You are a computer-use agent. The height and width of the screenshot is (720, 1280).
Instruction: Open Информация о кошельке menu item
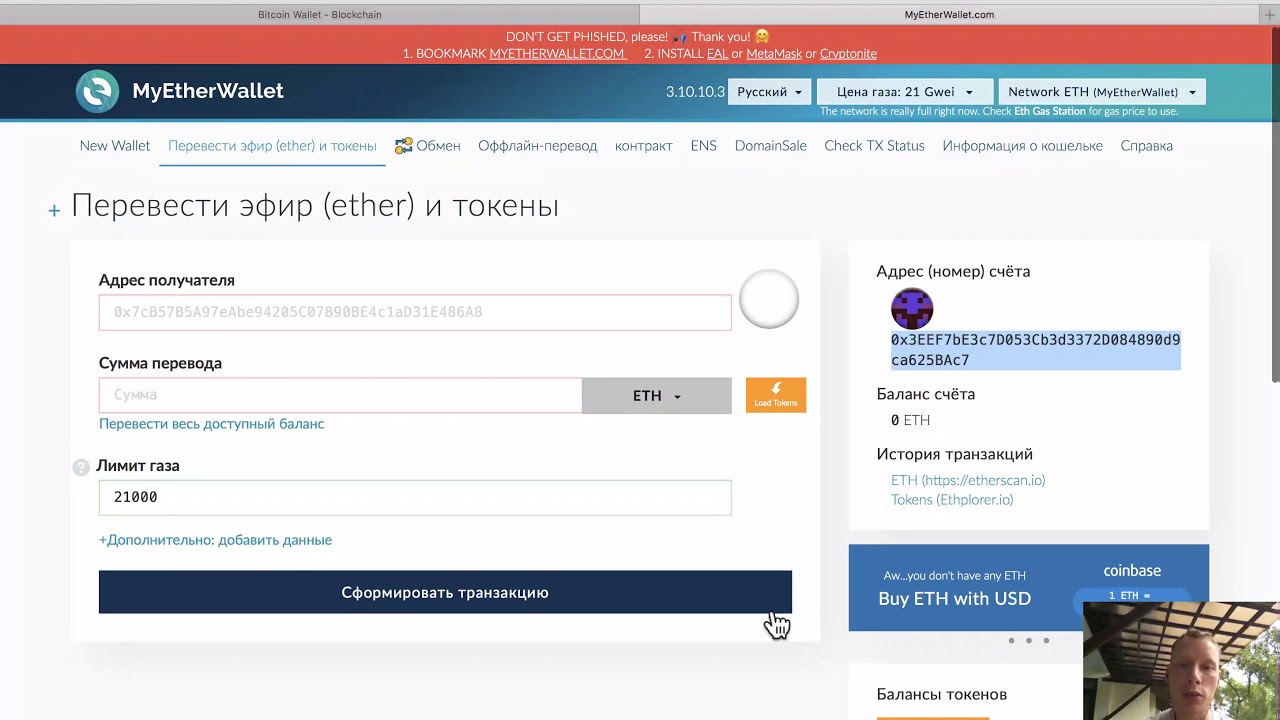pos(1022,146)
